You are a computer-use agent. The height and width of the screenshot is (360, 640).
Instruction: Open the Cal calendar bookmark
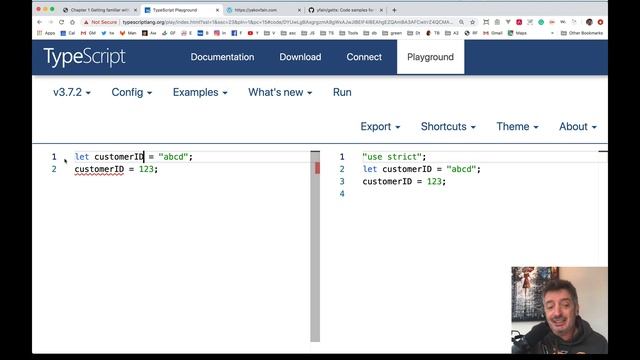pos(68,33)
